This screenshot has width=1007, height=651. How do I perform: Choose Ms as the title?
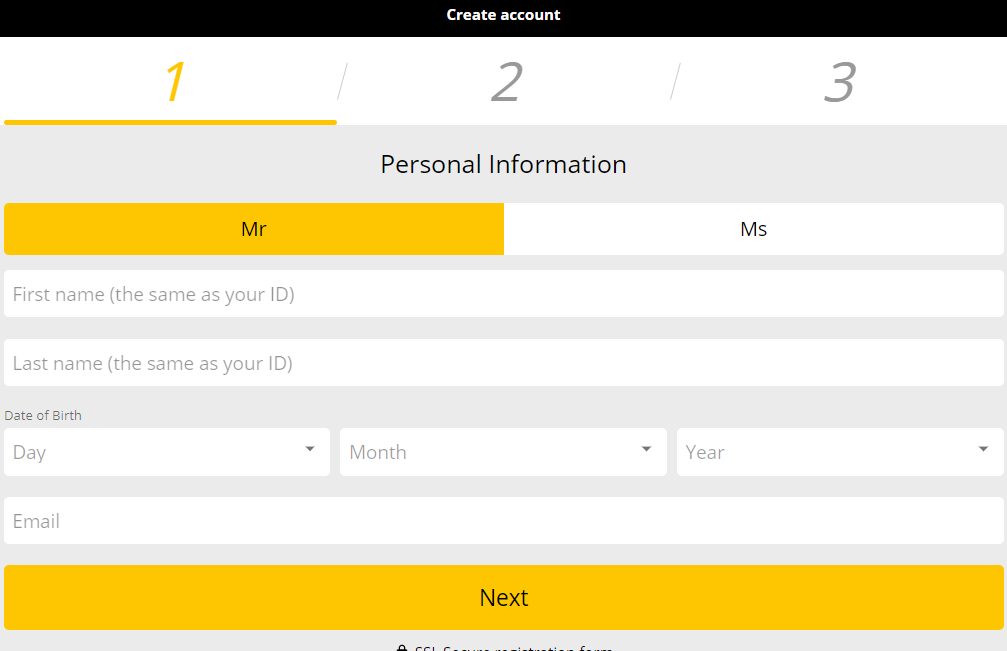click(754, 229)
